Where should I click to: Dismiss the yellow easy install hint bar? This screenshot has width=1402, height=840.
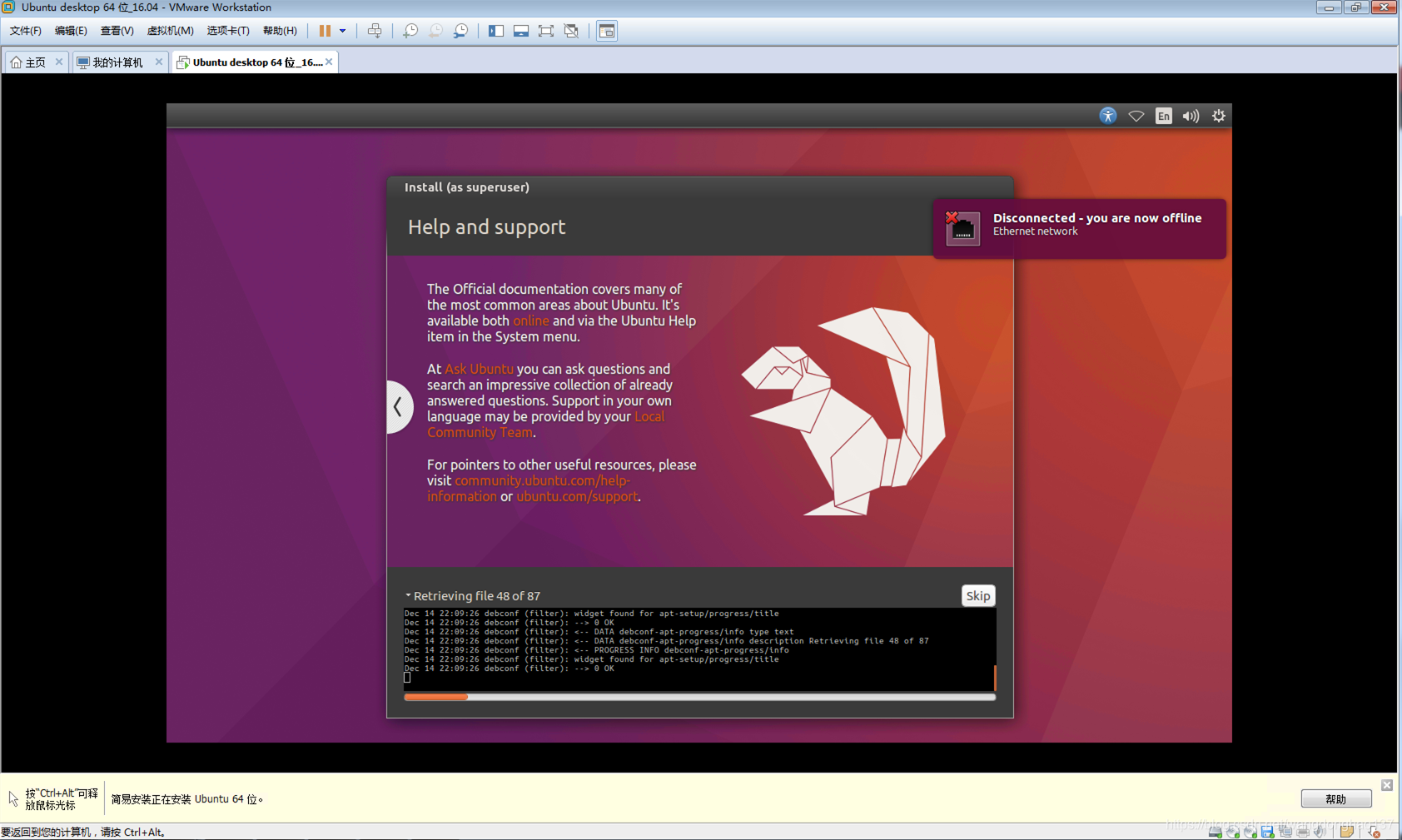coord(1387,785)
